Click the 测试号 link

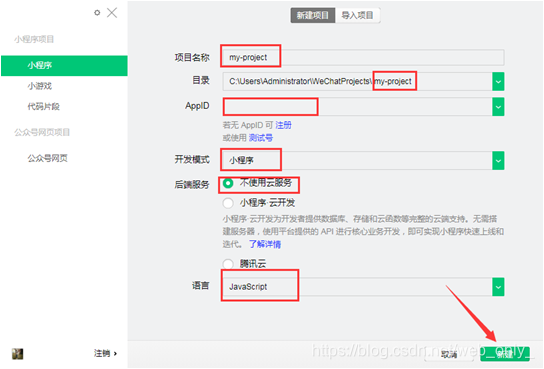point(261,138)
